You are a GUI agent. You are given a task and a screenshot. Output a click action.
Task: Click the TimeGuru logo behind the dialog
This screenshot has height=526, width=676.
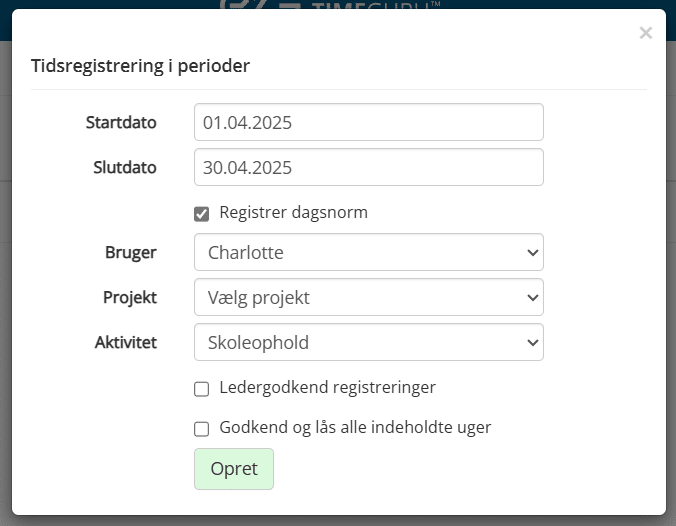330,5
